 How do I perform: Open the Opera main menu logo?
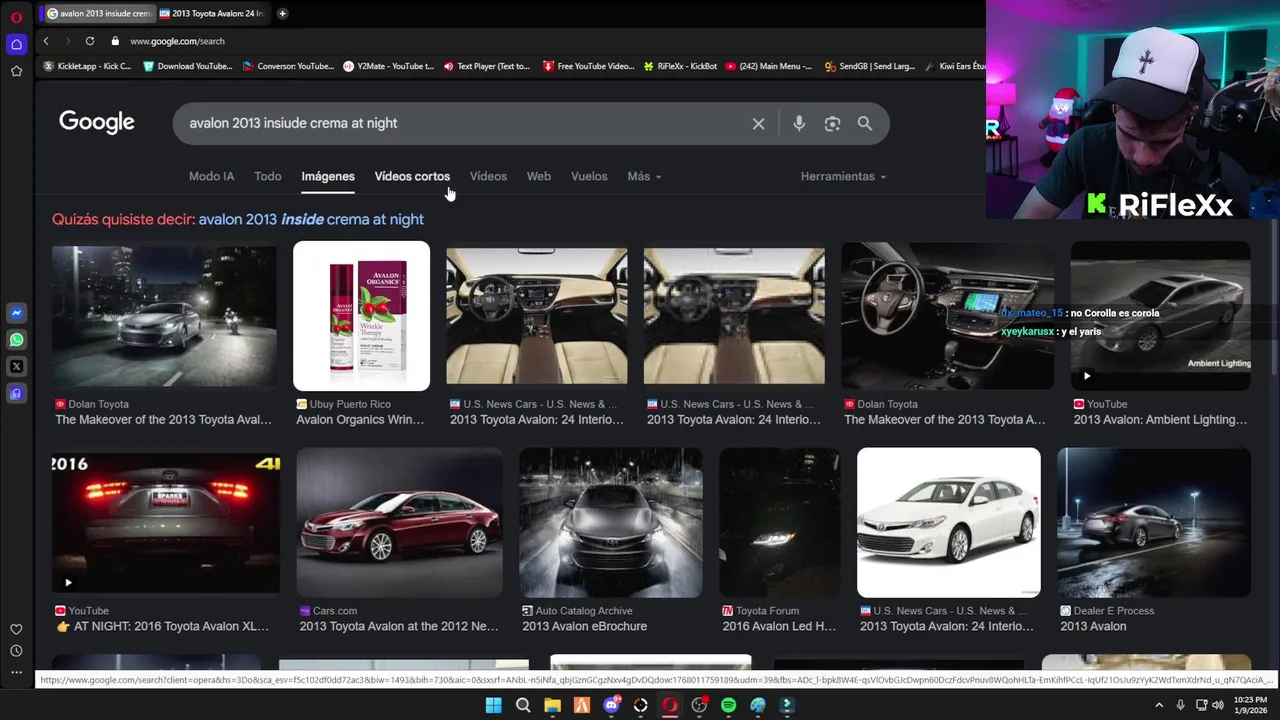pyautogui.click(x=16, y=17)
